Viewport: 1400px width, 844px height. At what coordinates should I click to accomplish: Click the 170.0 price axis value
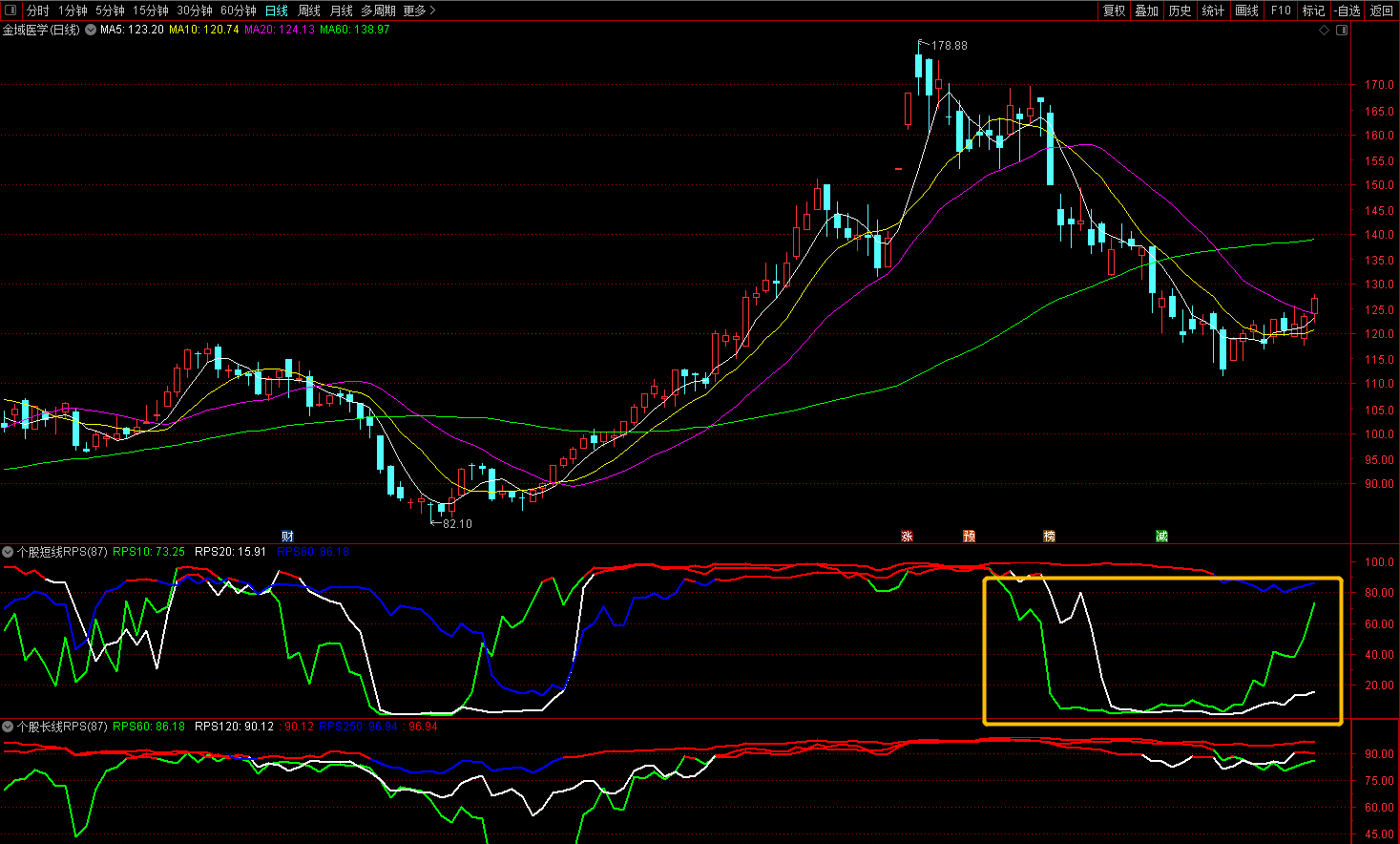[1379, 85]
